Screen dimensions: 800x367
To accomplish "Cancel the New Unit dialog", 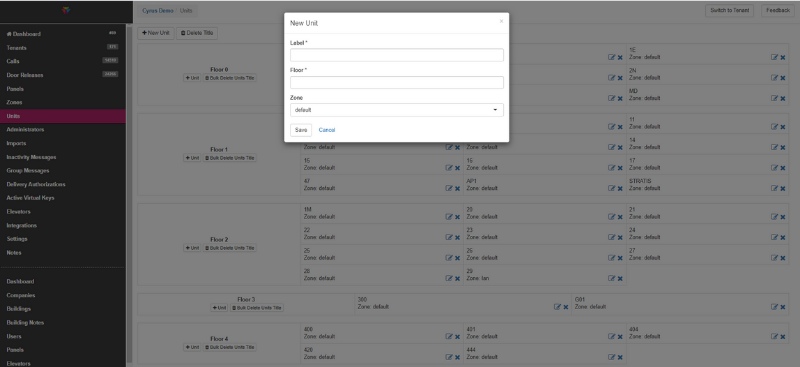I will [327, 130].
